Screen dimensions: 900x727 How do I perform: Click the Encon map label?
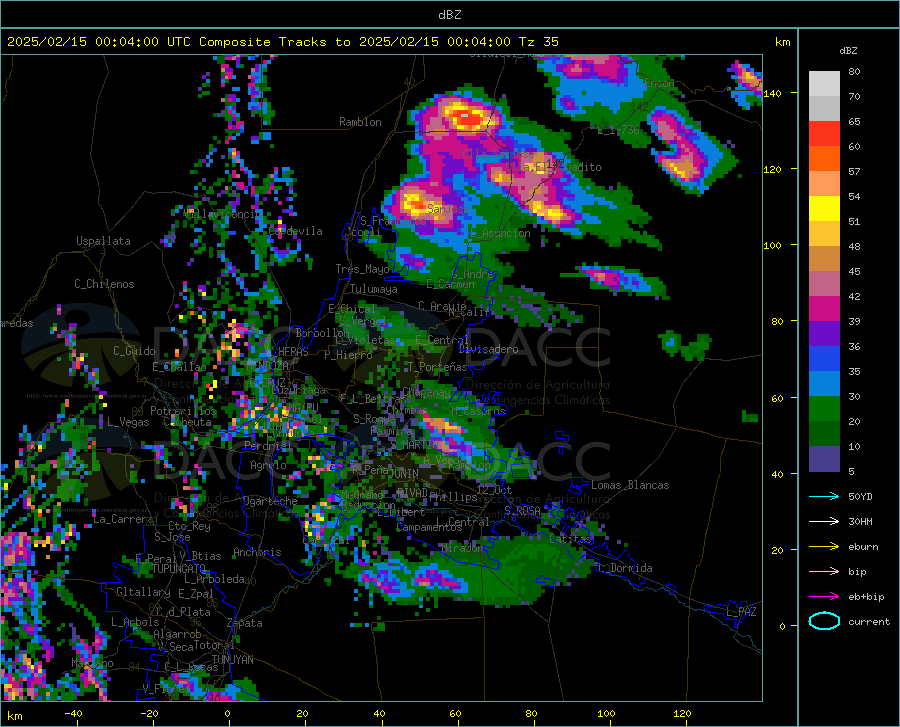pos(659,83)
